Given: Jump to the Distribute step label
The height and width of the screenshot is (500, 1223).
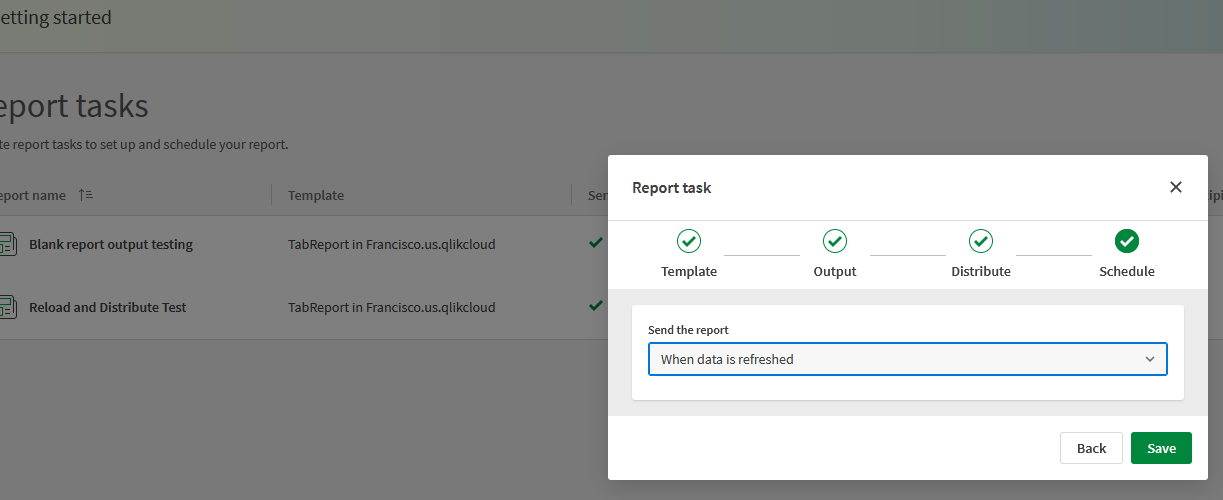Looking at the screenshot, I should click(981, 271).
